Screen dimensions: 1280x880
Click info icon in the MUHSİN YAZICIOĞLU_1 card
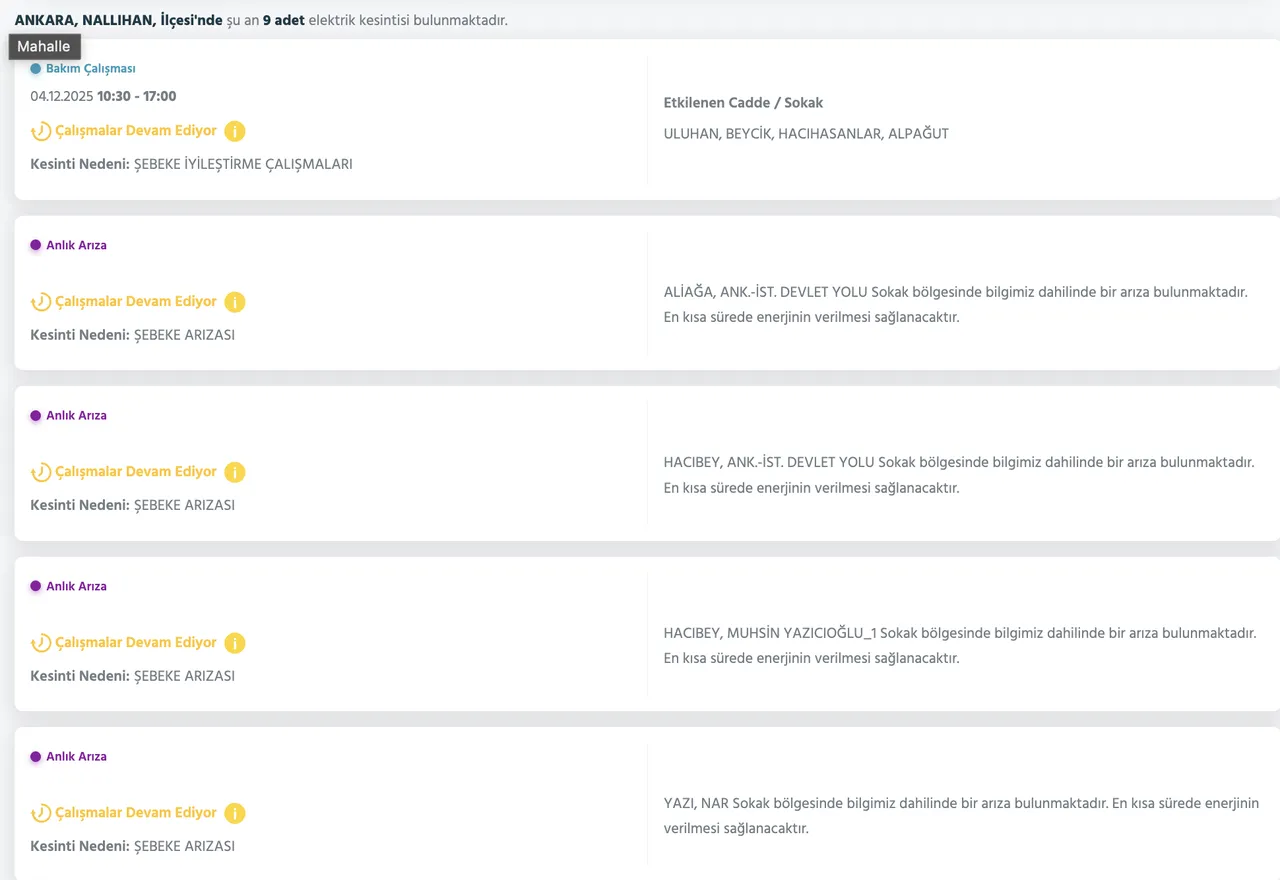[234, 643]
